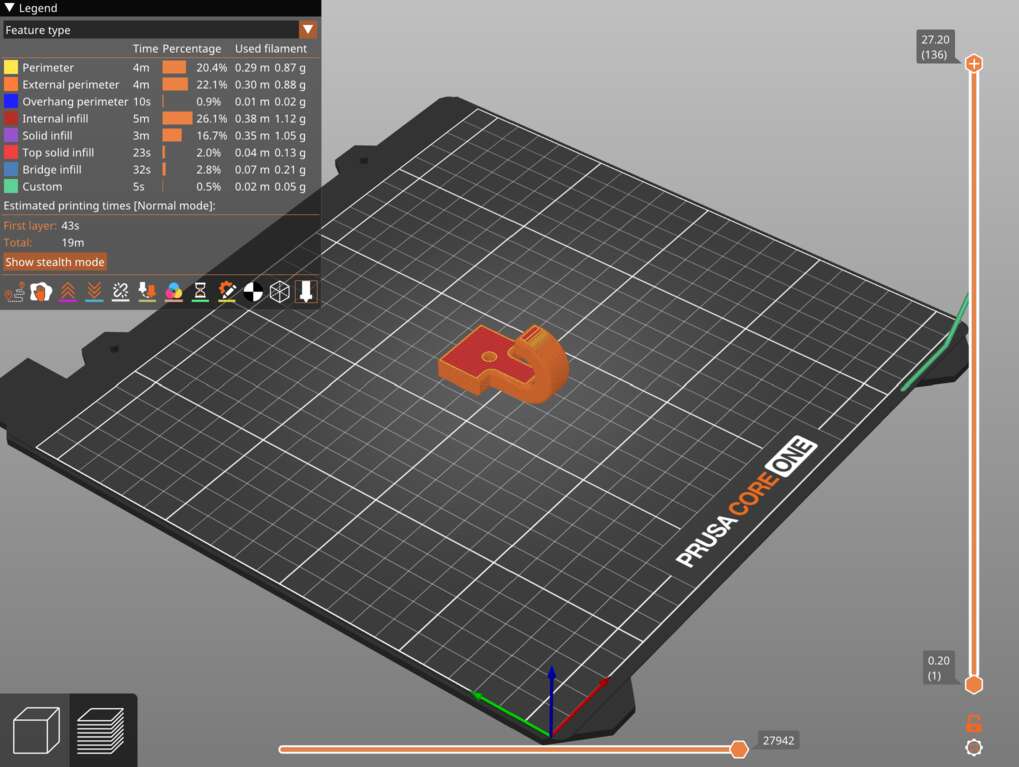The image size is (1019, 767).
Task: Toggle tool marker arrow icon
Action: tap(305, 292)
